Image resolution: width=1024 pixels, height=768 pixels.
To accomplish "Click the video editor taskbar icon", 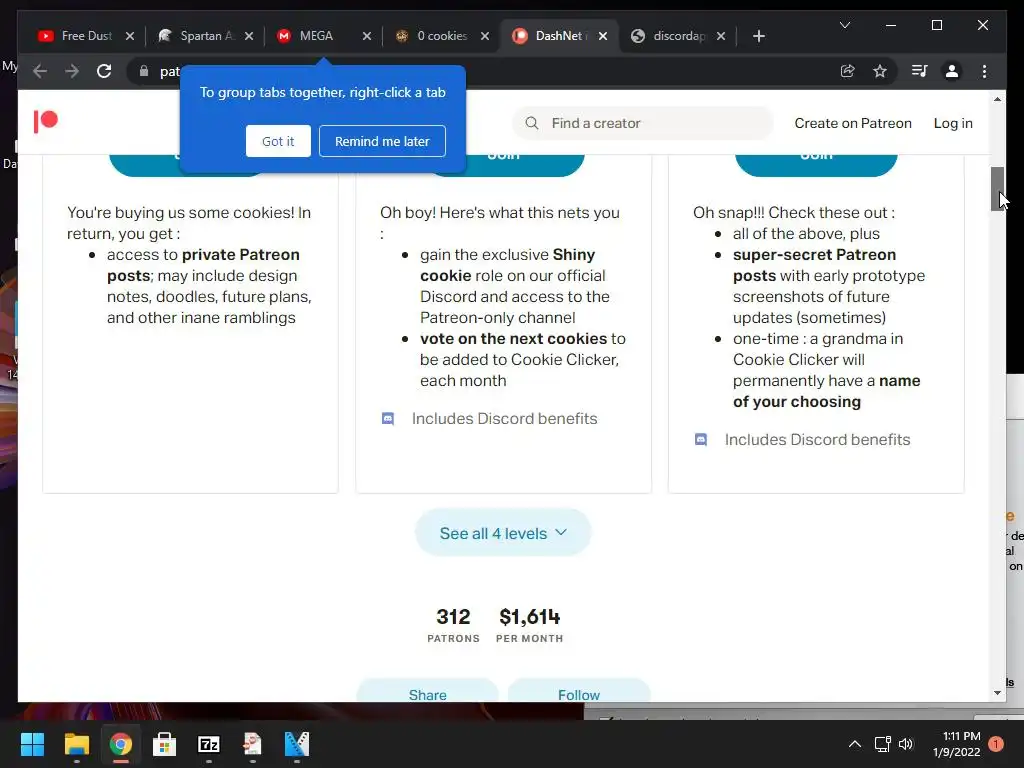I will point(297,744).
